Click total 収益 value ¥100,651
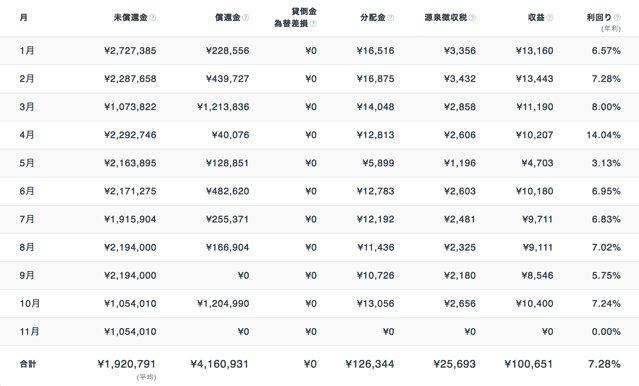639x386 pixels. click(x=529, y=364)
